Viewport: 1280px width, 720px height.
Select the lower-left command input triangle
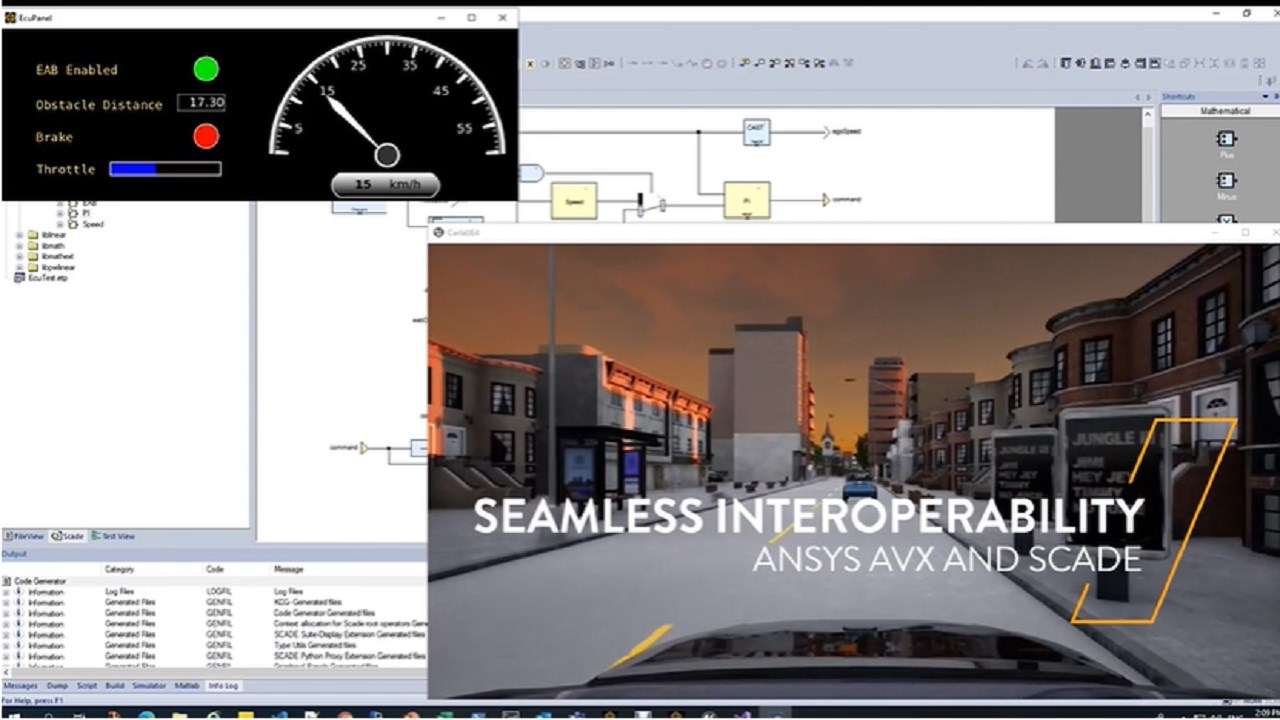(x=364, y=447)
